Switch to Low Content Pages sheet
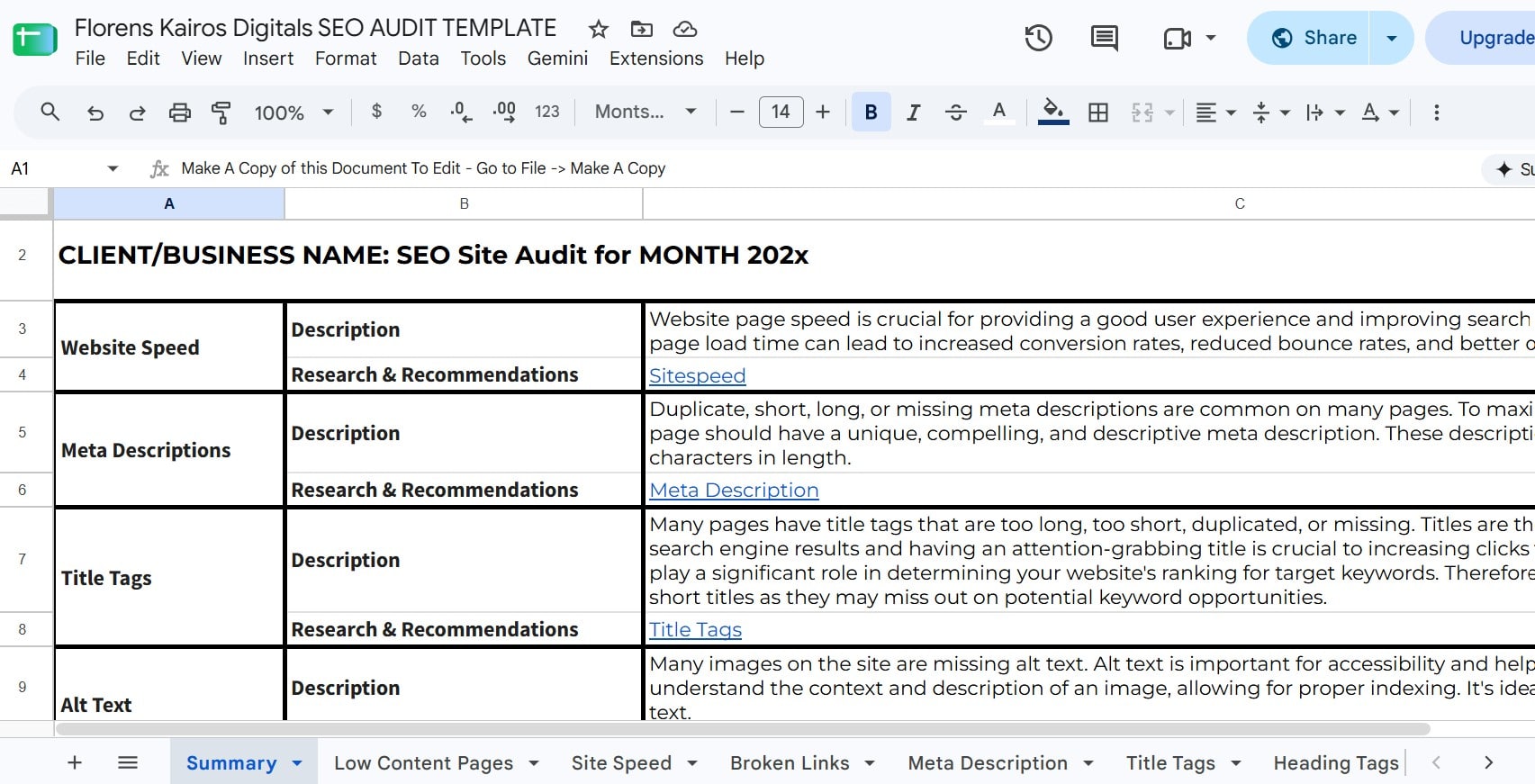1535x784 pixels. click(423, 762)
